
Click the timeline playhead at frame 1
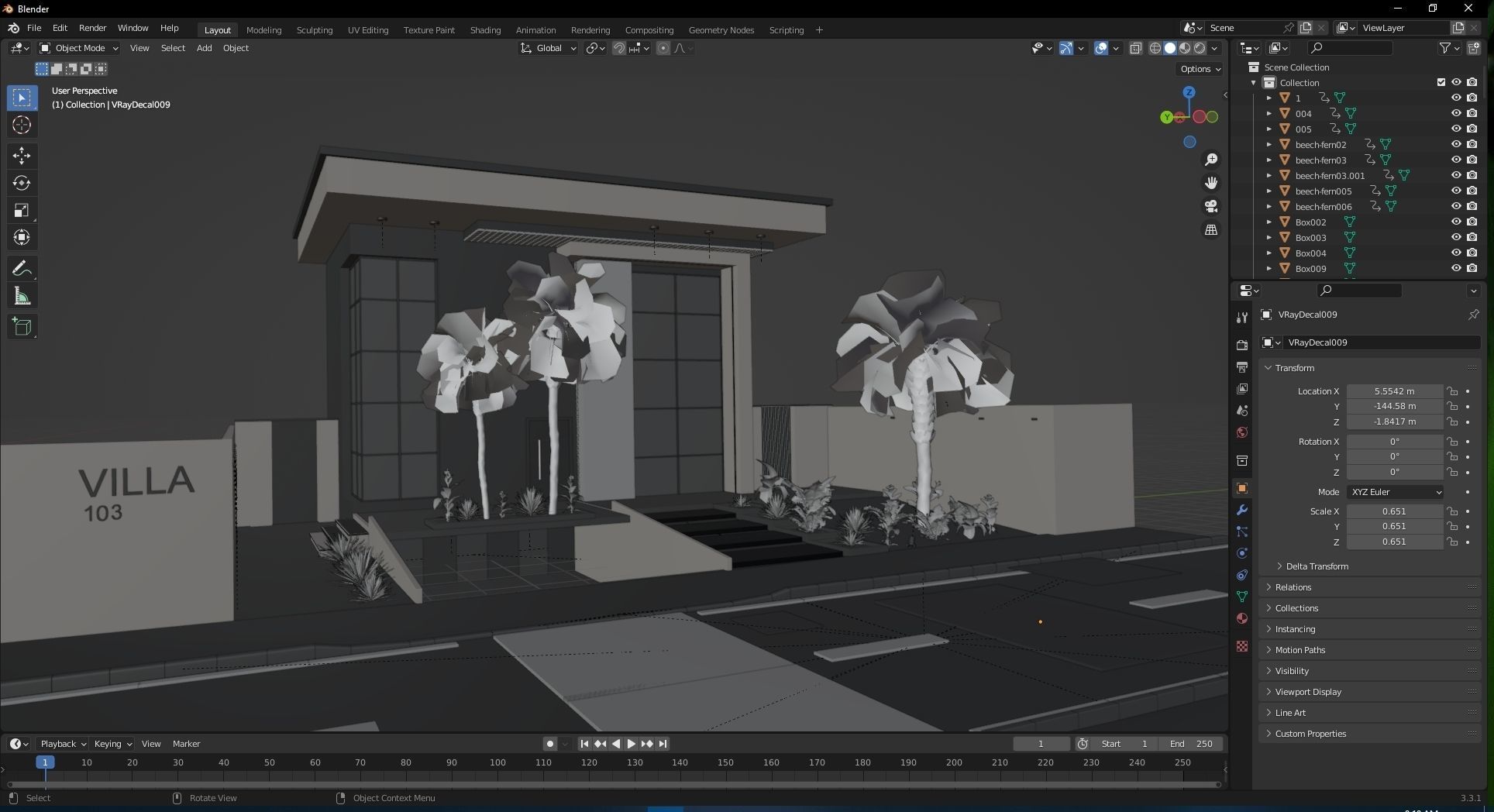point(45,762)
